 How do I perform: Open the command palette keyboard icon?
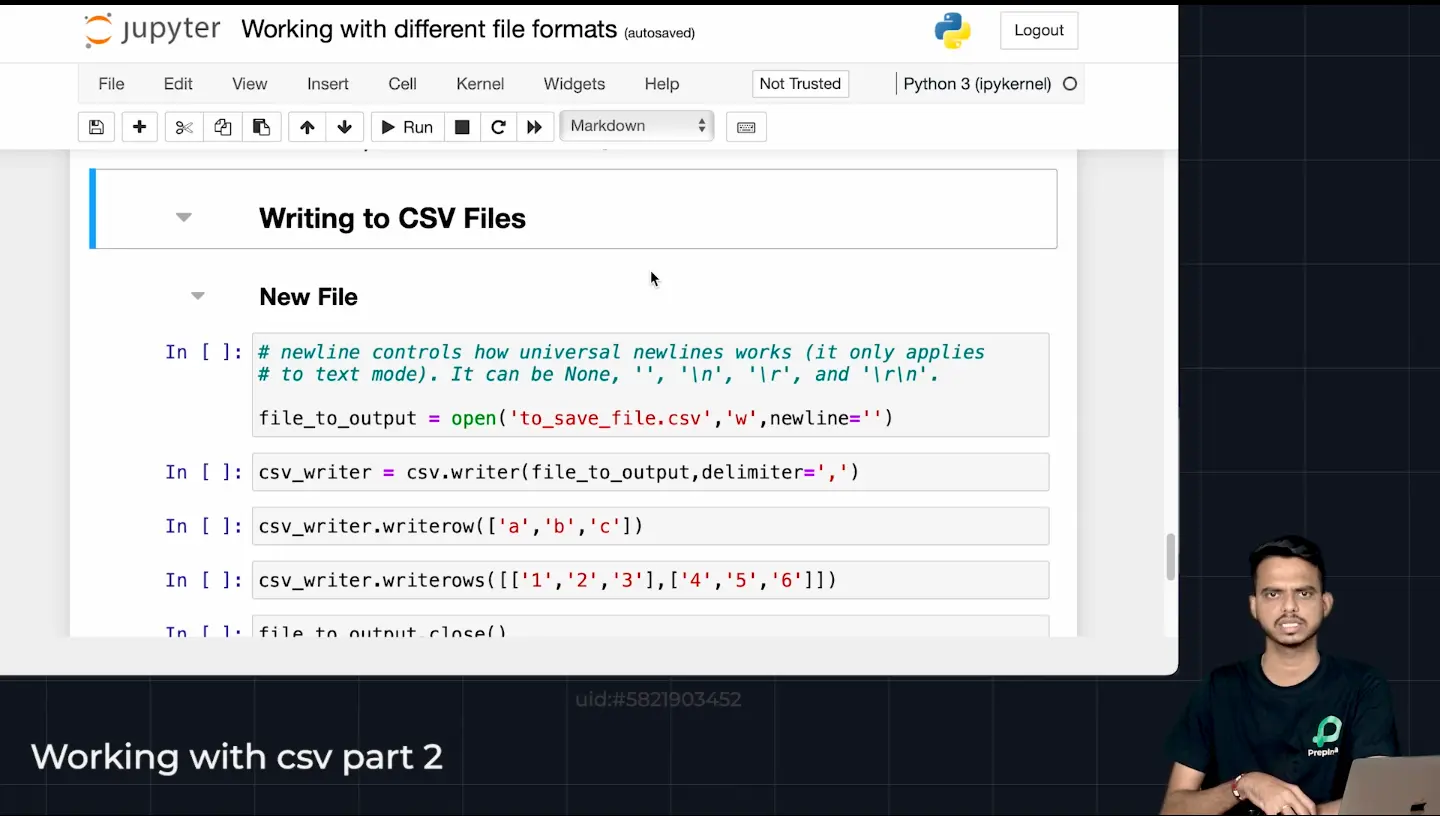click(x=746, y=127)
